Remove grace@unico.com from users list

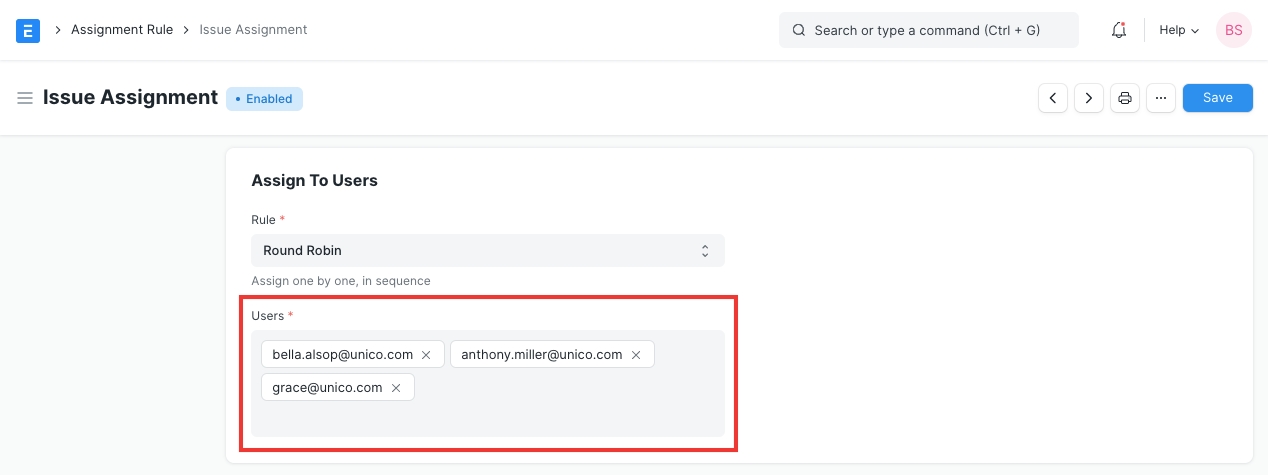coord(396,388)
